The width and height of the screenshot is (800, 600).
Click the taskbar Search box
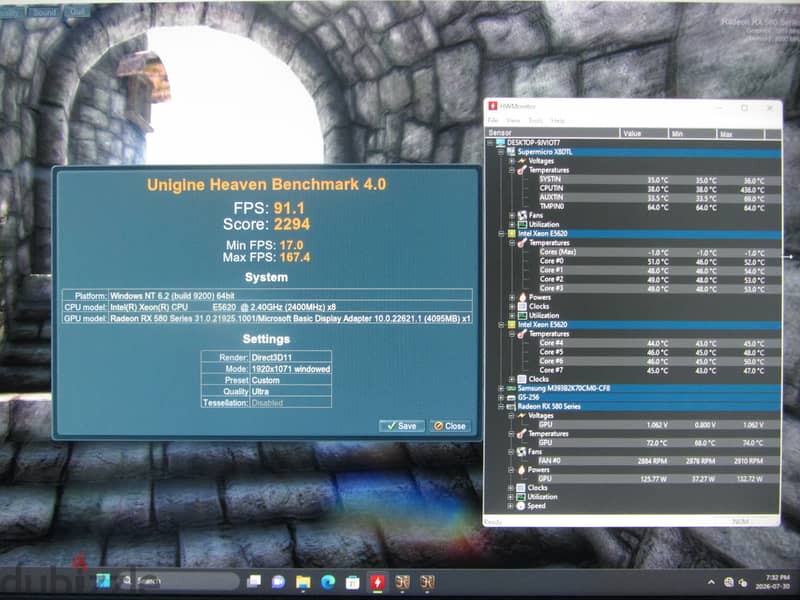178,581
